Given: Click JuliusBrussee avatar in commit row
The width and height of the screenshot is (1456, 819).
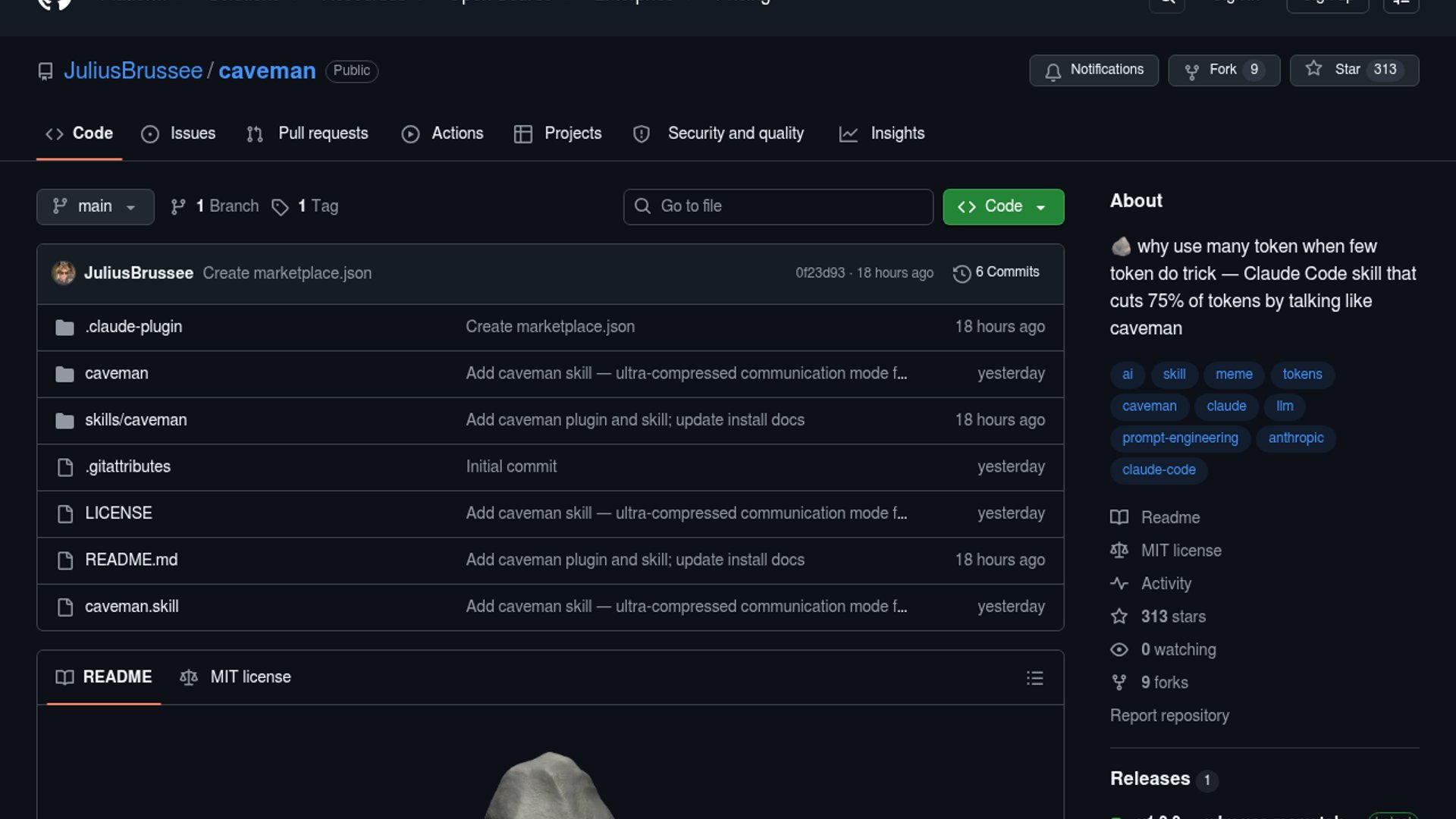Looking at the screenshot, I should pyautogui.click(x=64, y=273).
